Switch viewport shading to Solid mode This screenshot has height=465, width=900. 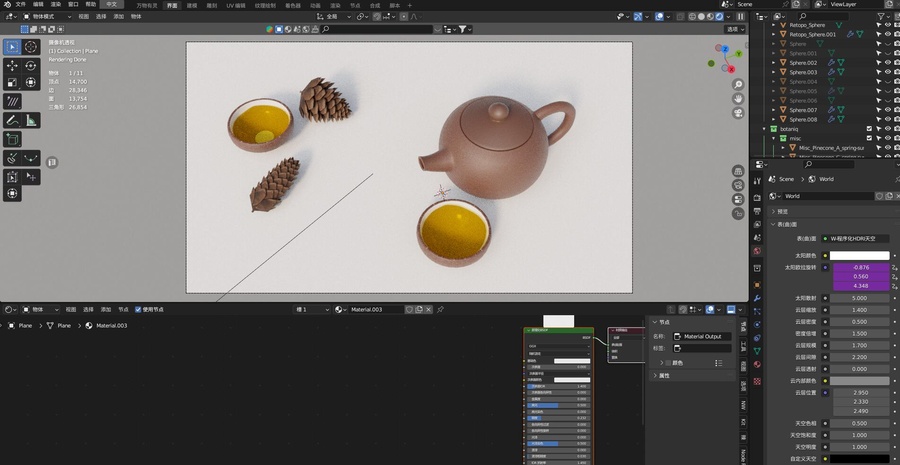(x=701, y=17)
